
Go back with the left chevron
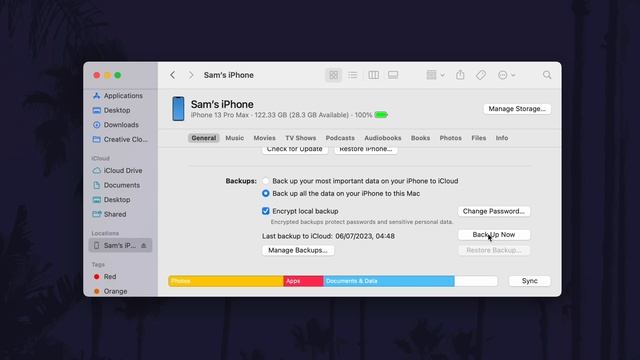pyautogui.click(x=173, y=75)
